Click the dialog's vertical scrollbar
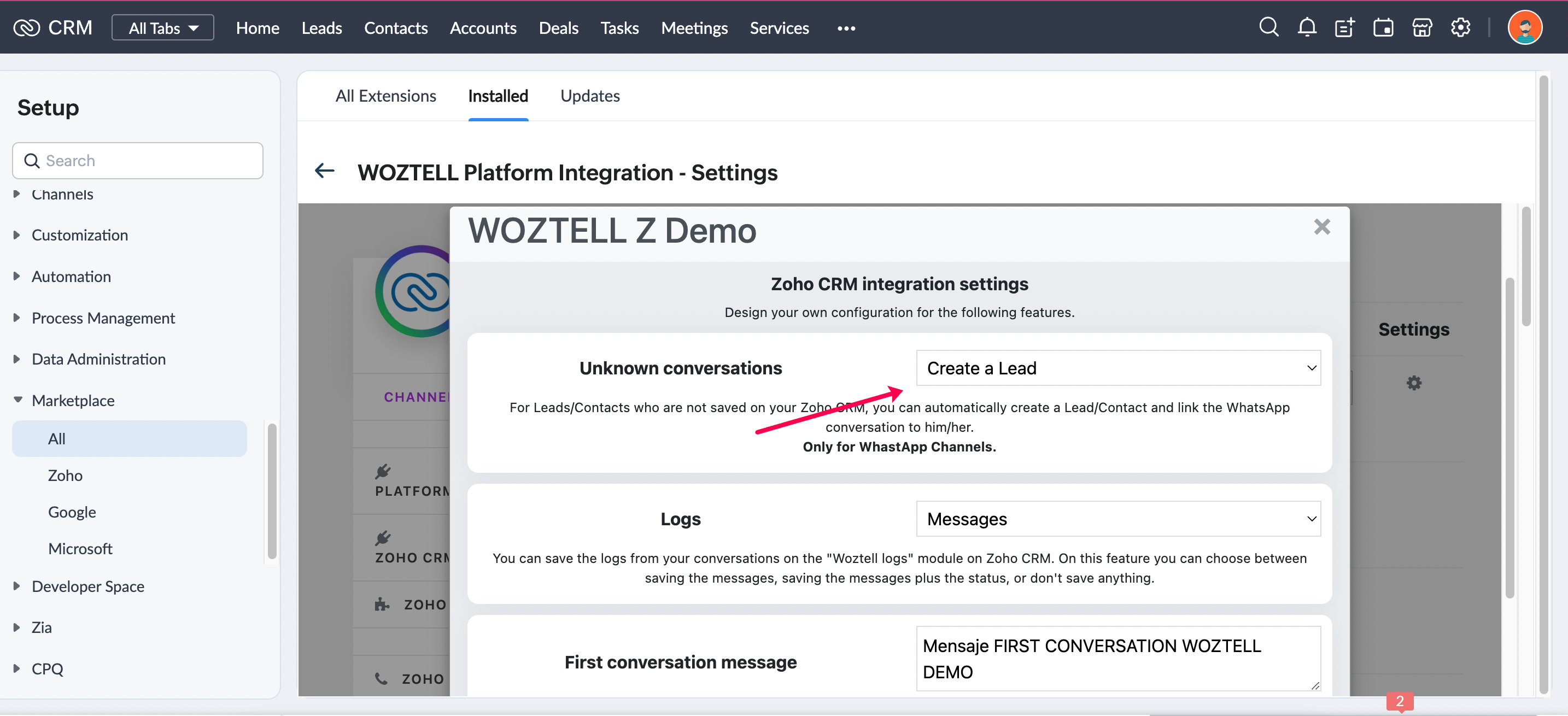This screenshot has width=1568, height=716. point(1510,438)
